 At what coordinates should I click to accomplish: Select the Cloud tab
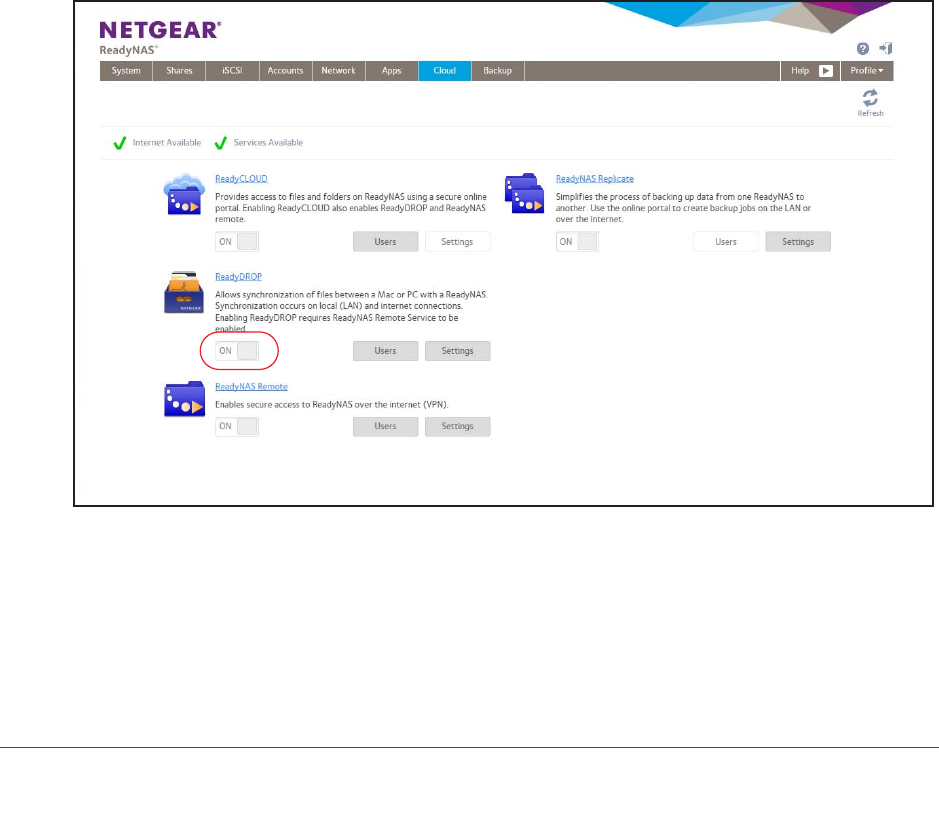click(x=445, y=71)
